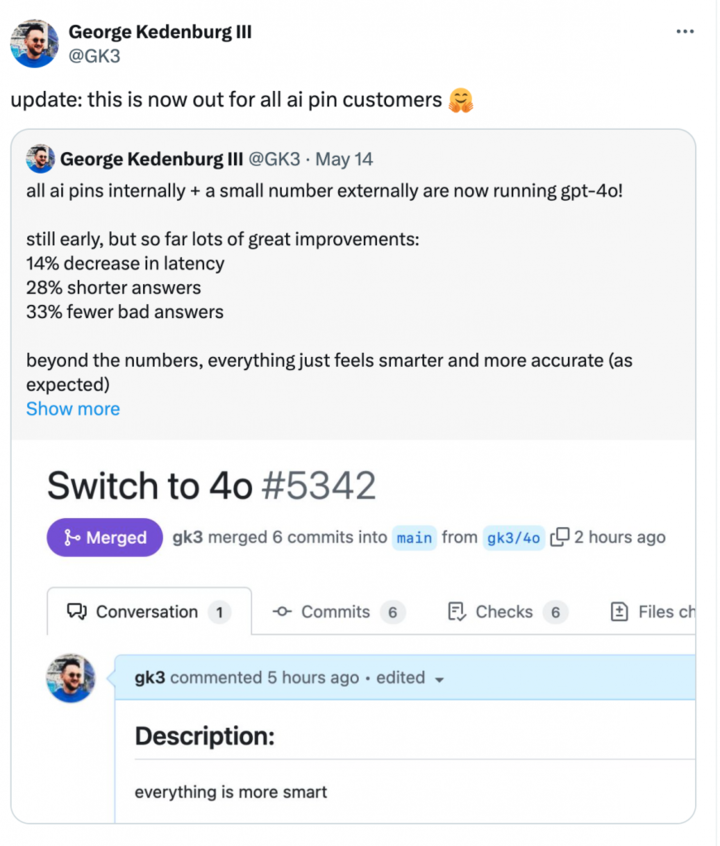This screenshot has width=720, height=846.
Task: Click the Files changed diff icon
Action: 619,611
